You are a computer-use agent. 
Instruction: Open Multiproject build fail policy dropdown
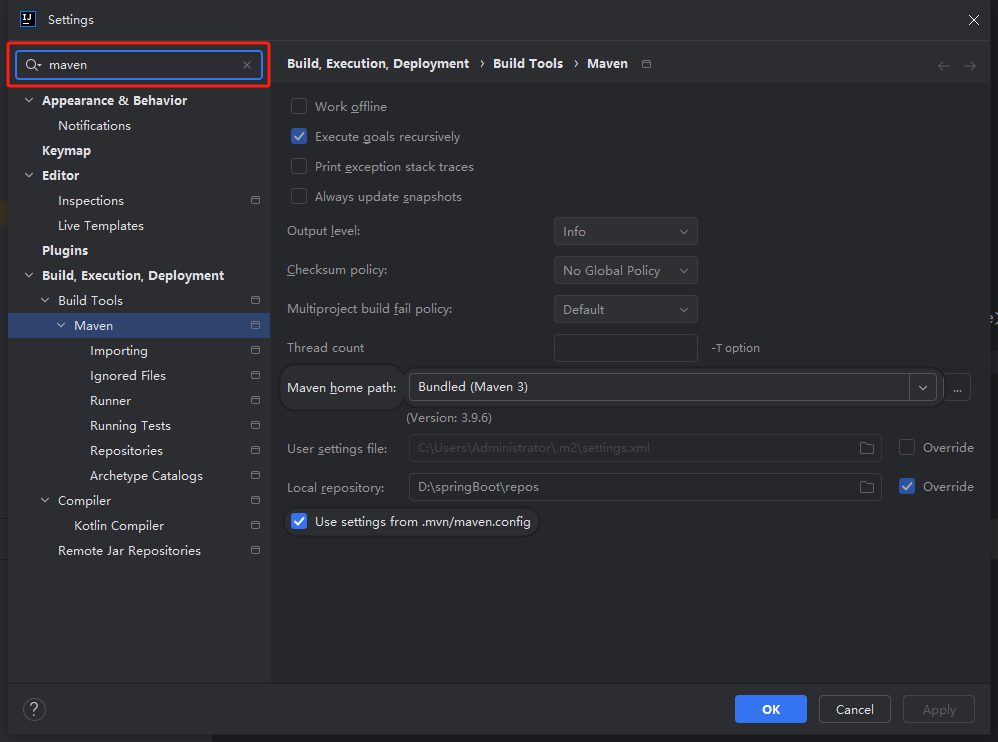tap(626, 309)
